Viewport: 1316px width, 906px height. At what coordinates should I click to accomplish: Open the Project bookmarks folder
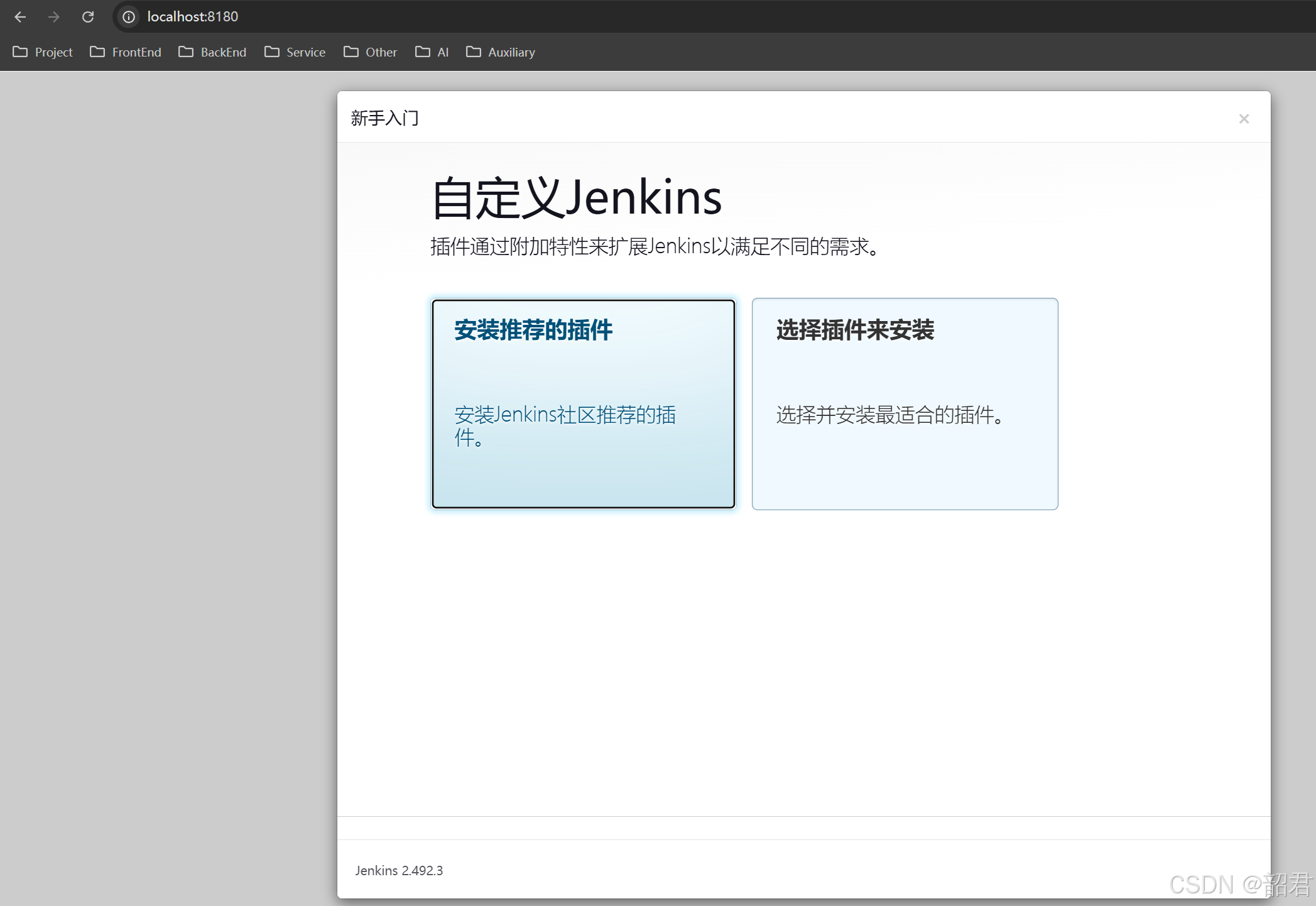pos(43,52)
